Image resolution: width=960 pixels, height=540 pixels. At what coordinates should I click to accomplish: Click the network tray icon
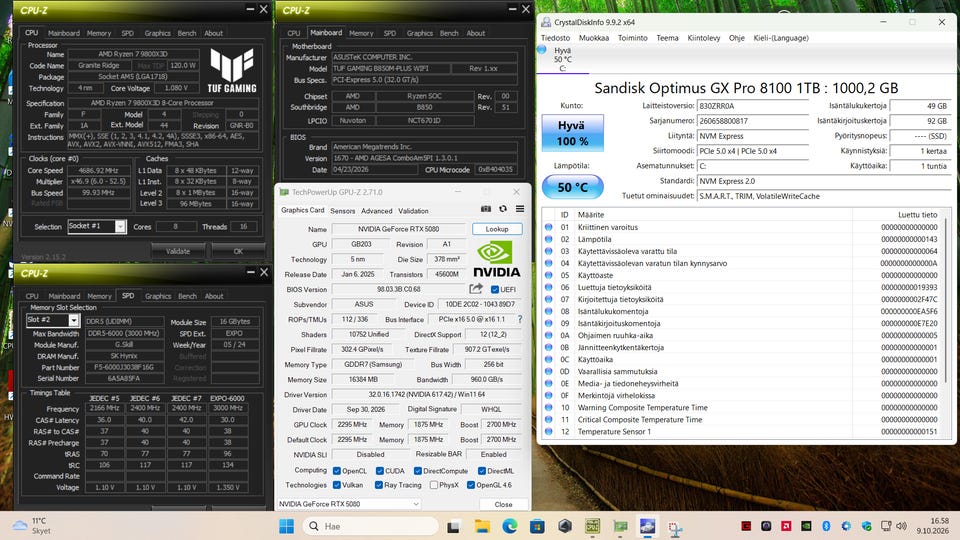[x=885, y=526]
